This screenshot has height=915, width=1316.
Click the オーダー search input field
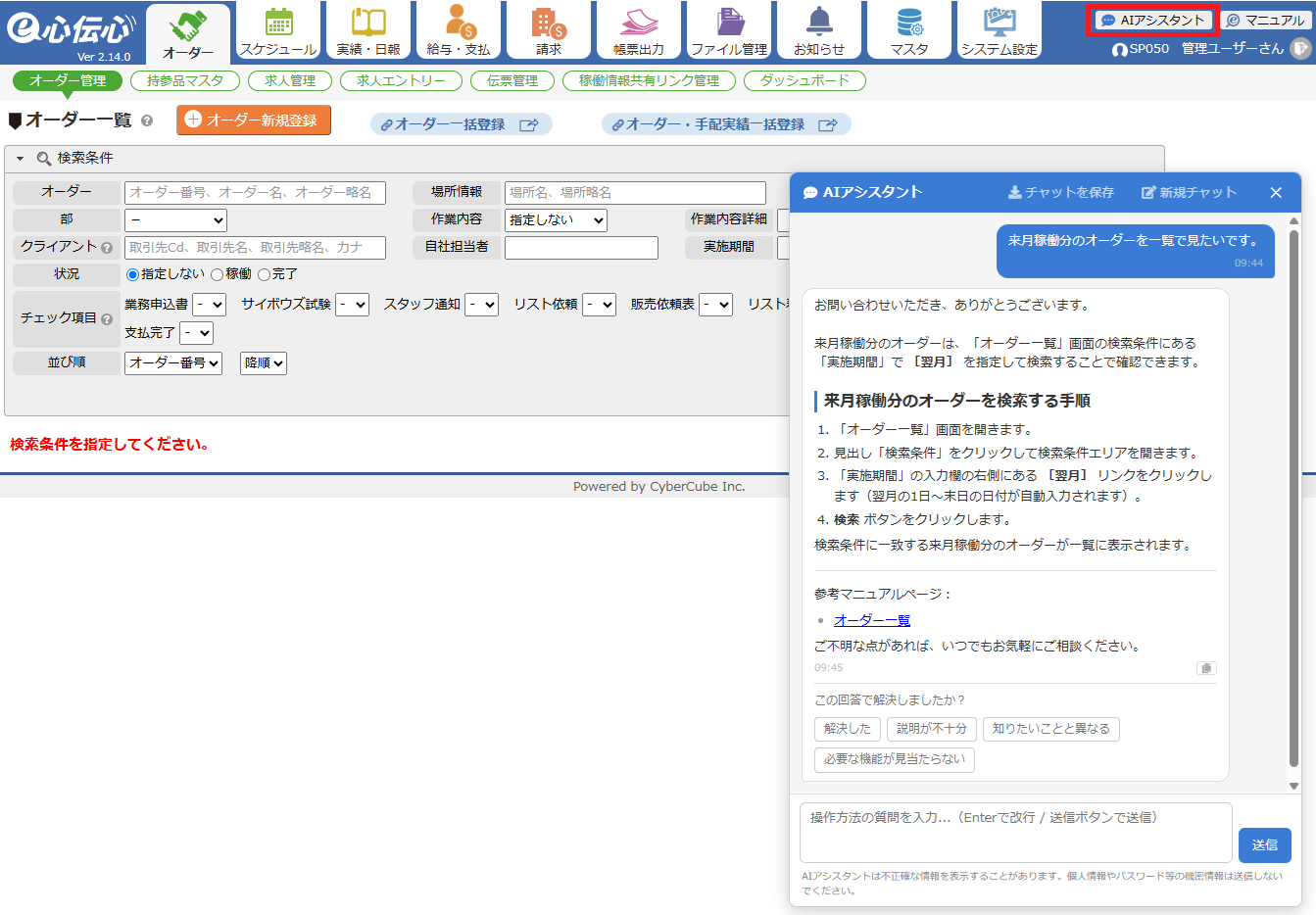click(x=255, y=193)
